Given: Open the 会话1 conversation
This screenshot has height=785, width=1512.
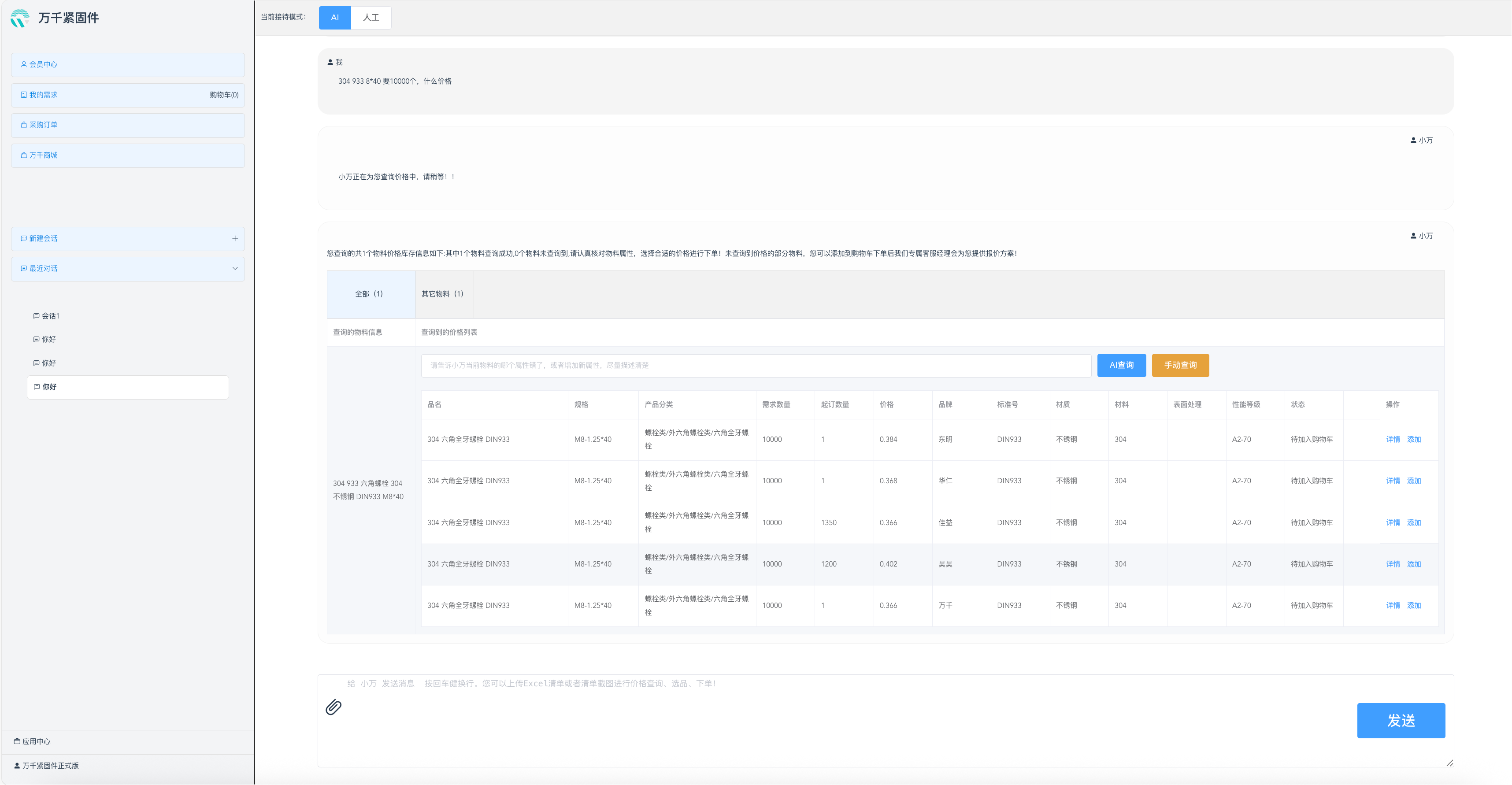Looking at the screenshot, I should pos(50,316).
